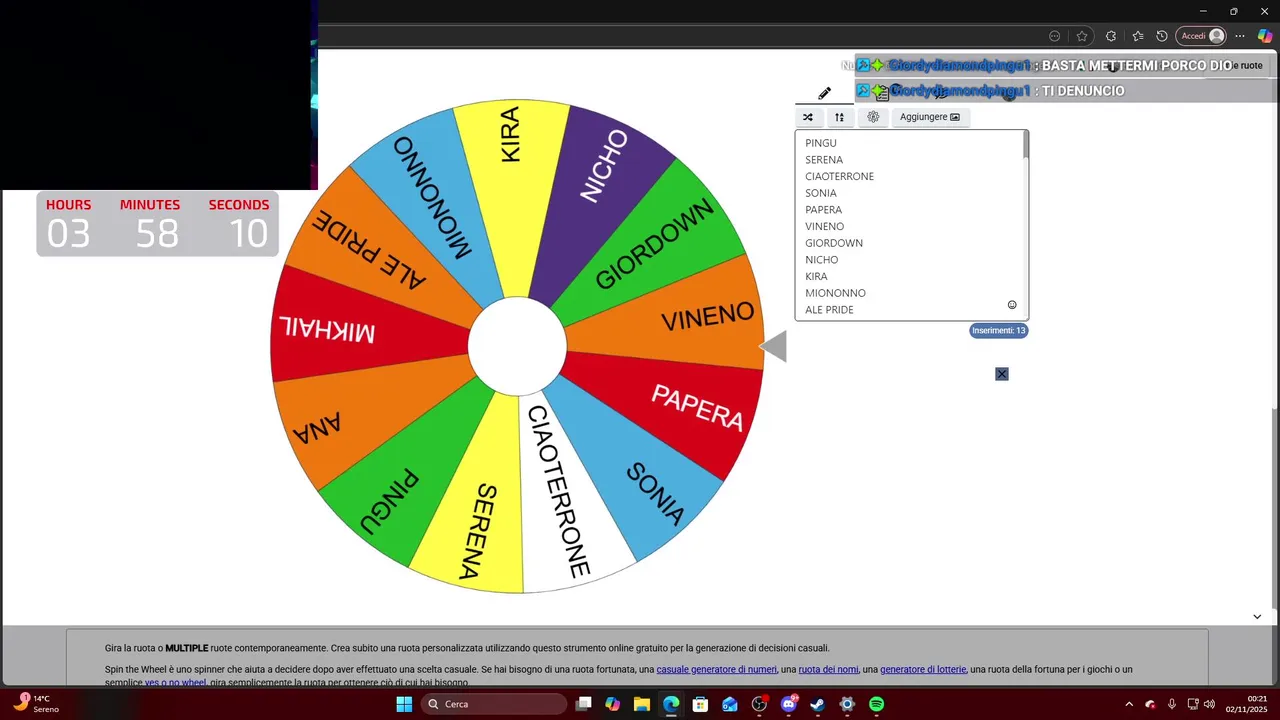Open File Explorer from the taskbar
The height and width of the screenshot is (720, 1280).
point(642,704)
